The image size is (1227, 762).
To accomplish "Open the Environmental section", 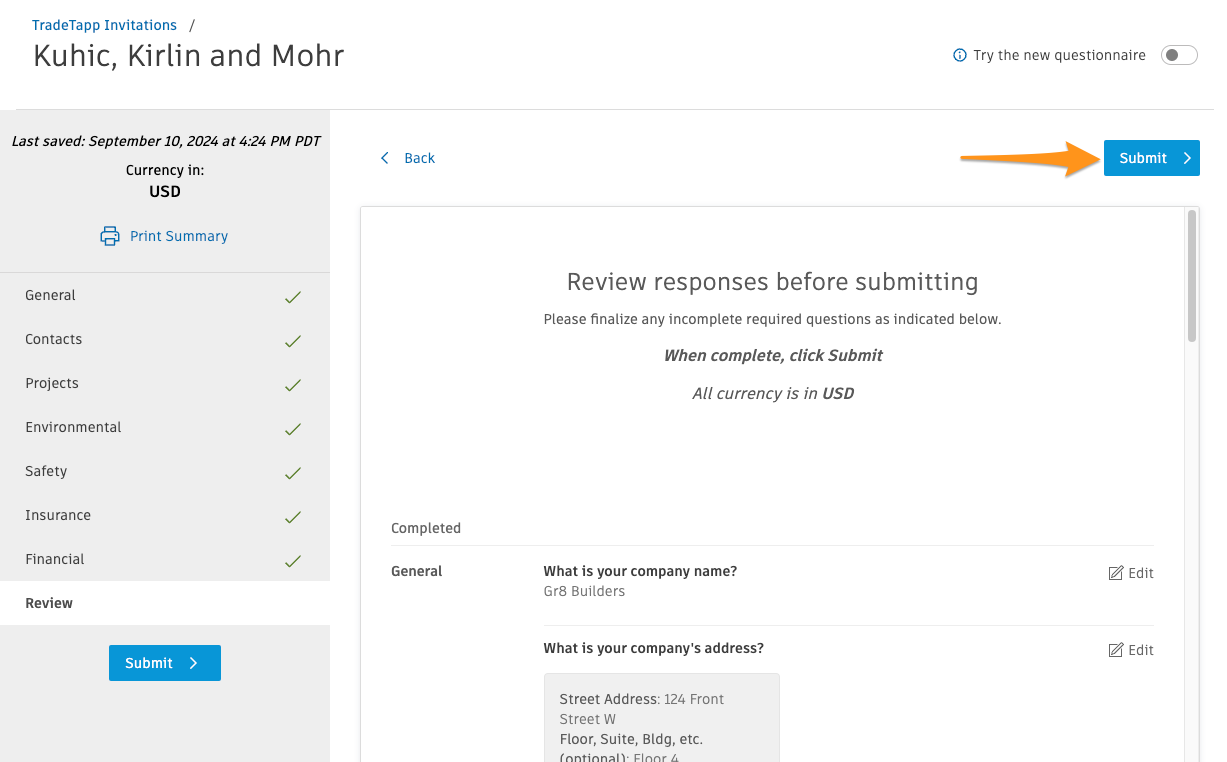I will [x=72, y=427].
